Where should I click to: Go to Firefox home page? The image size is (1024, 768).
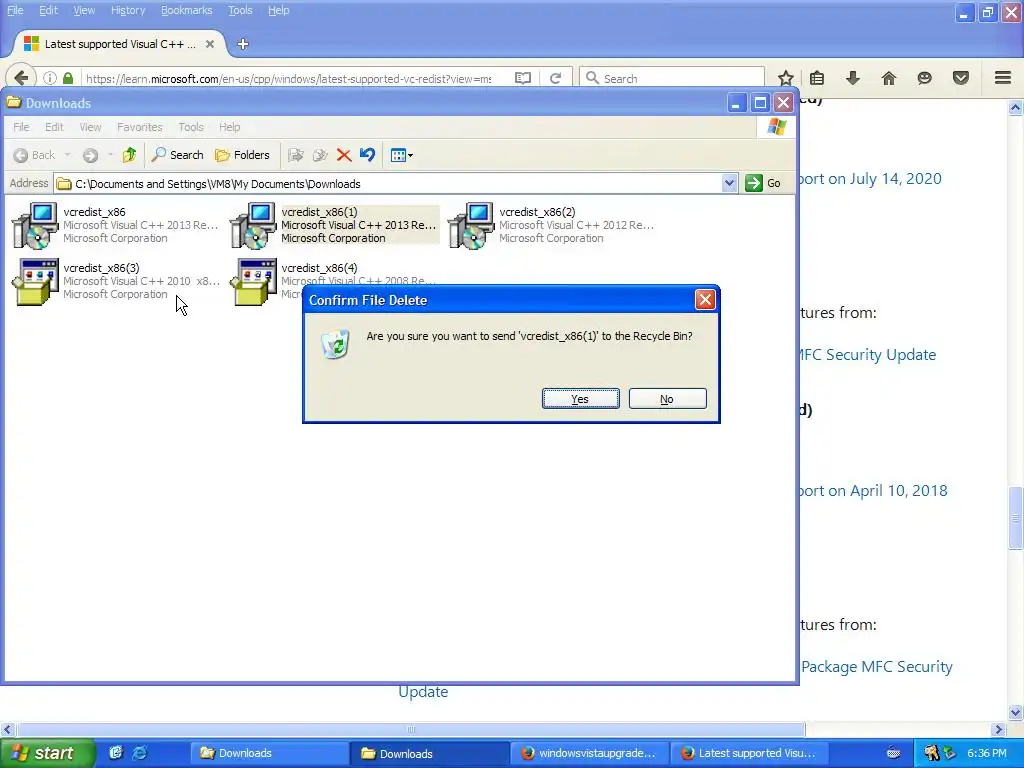(x=889, y=78)
